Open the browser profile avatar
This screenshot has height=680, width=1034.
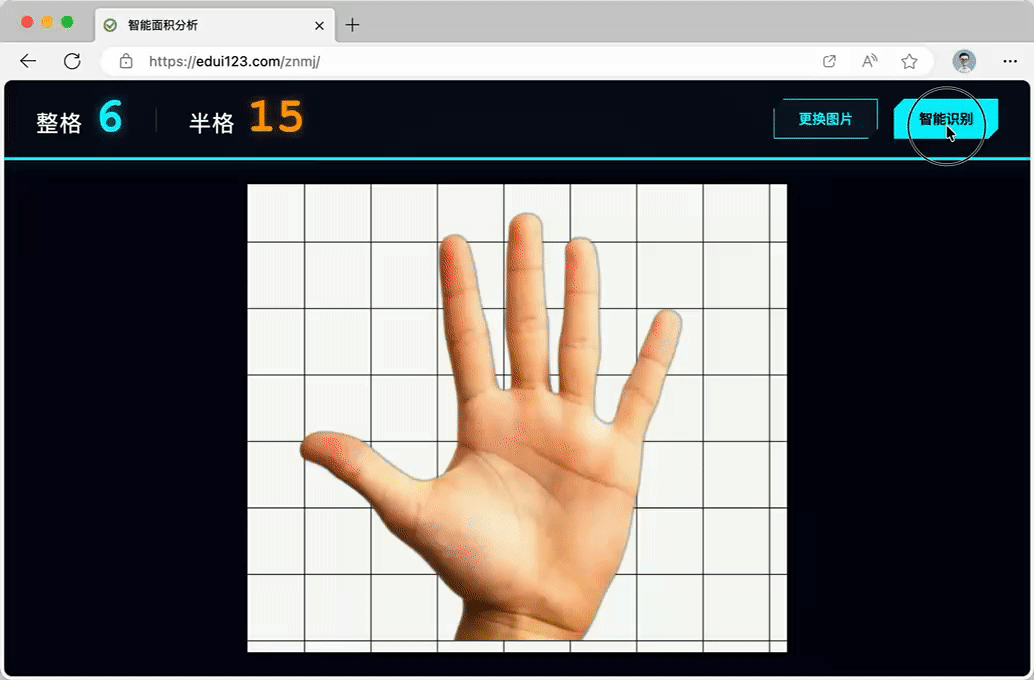pyautogui.click(x=963, y=60)
